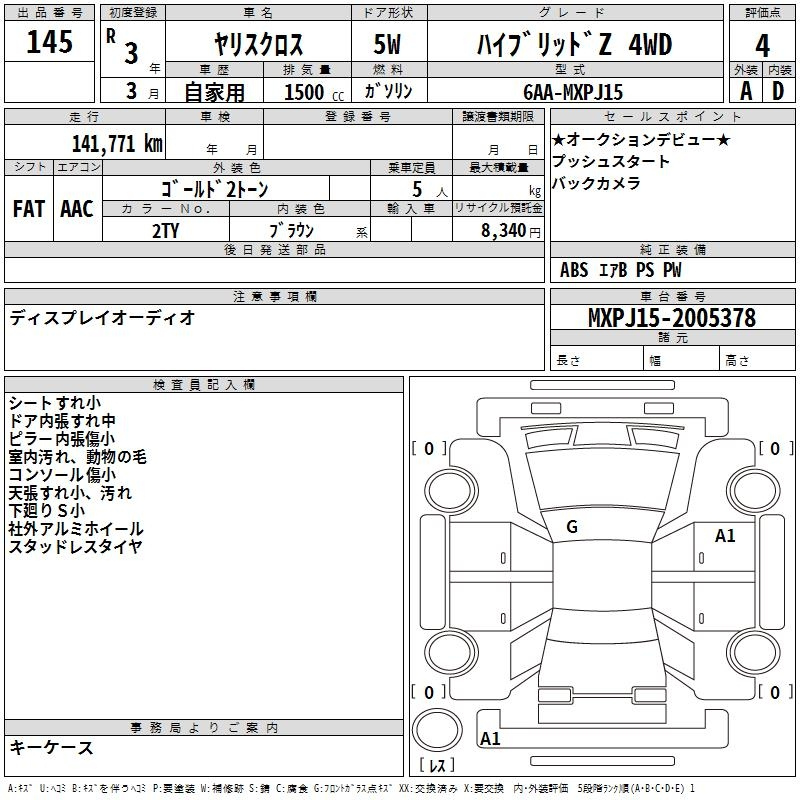The height and width of the screenshot is (800, 800).
Task: Click the evaluation score 4
Action: pos(762,45)
